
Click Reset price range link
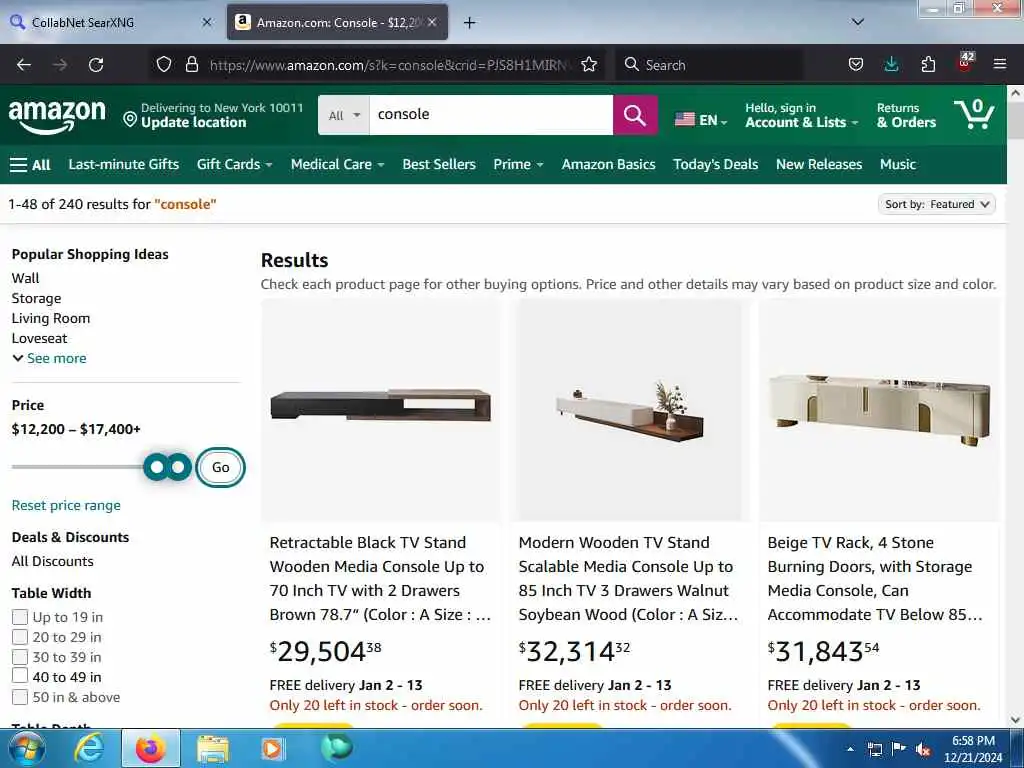(66, 505)
